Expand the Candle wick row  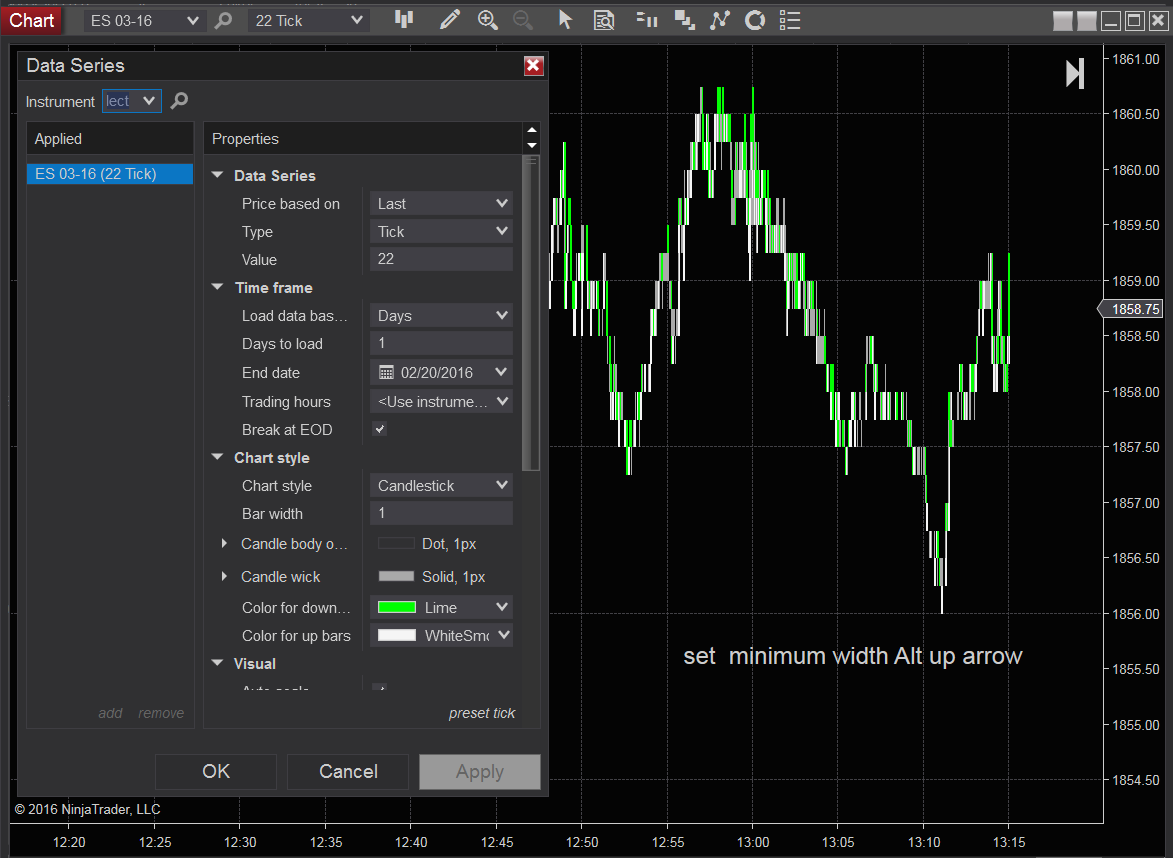click(x=224, y=576)
